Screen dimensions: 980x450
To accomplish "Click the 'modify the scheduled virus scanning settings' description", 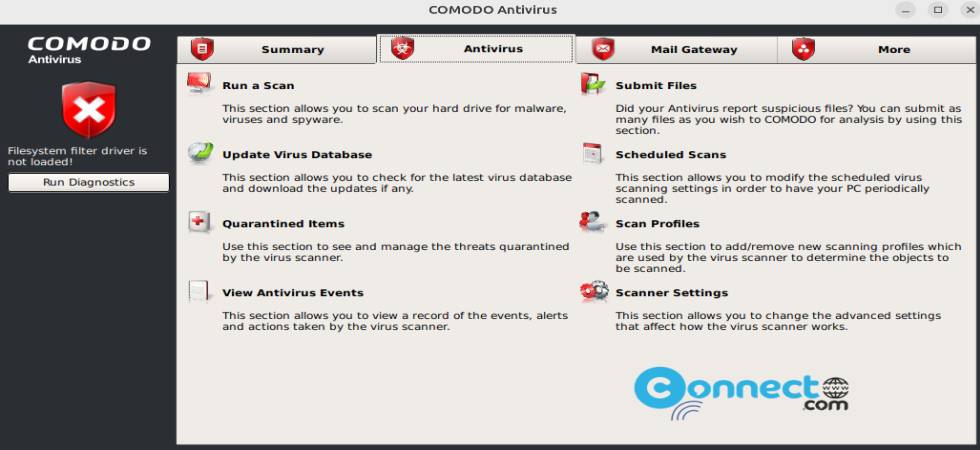I will pyautogui.click(x=772, y=189).
